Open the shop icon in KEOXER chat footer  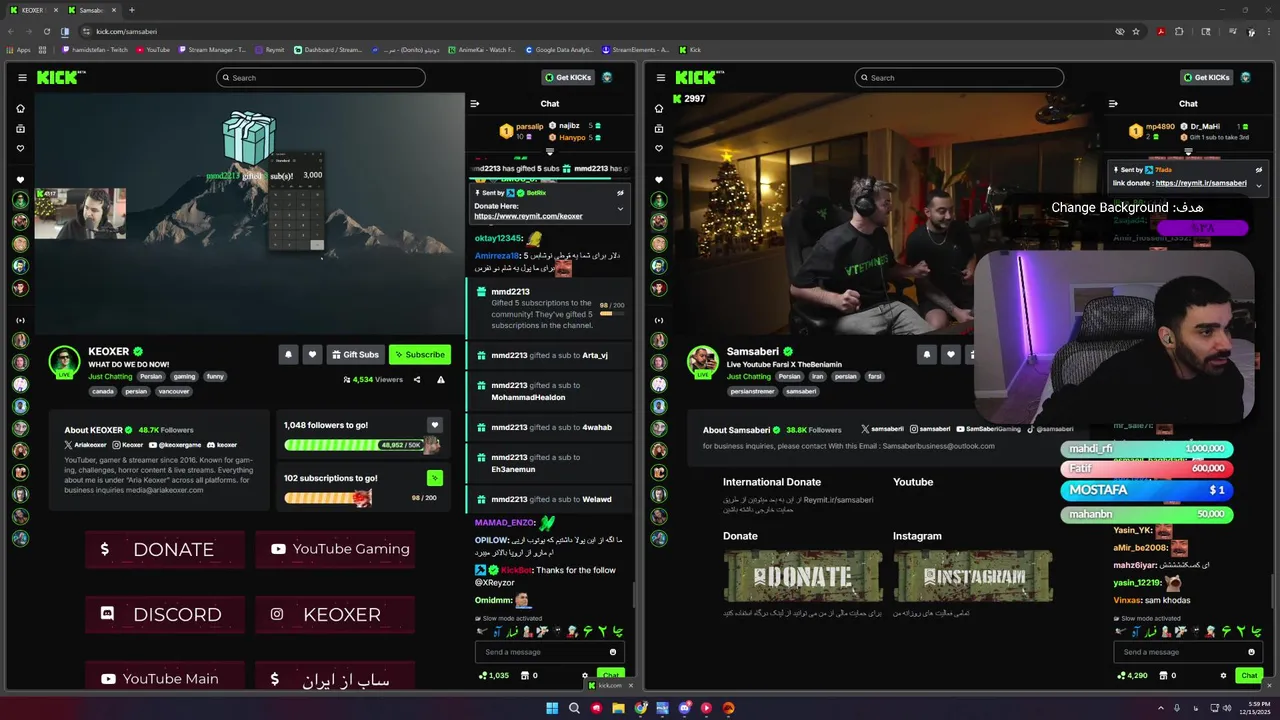pyautogui.click(x=526, y=675)
